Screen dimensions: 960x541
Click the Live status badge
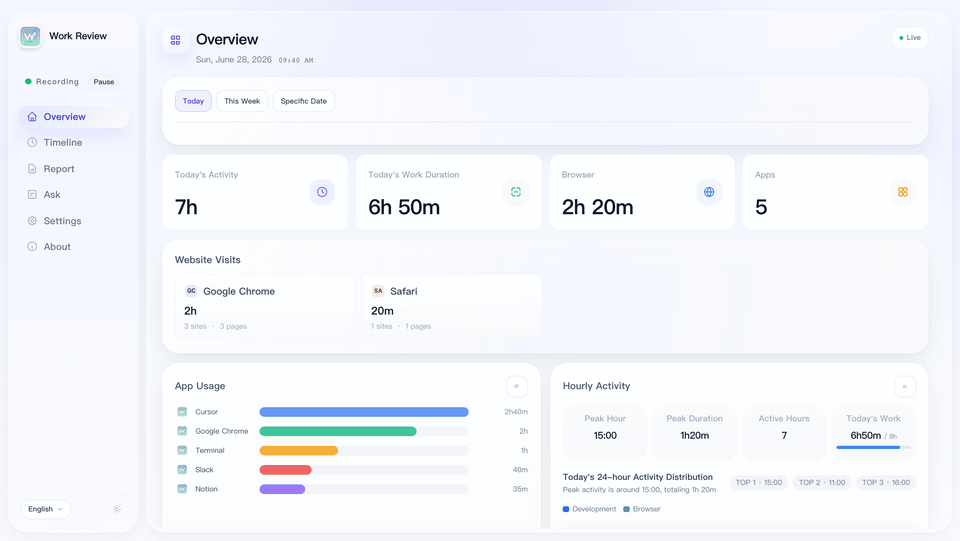[x=910, y=37]
